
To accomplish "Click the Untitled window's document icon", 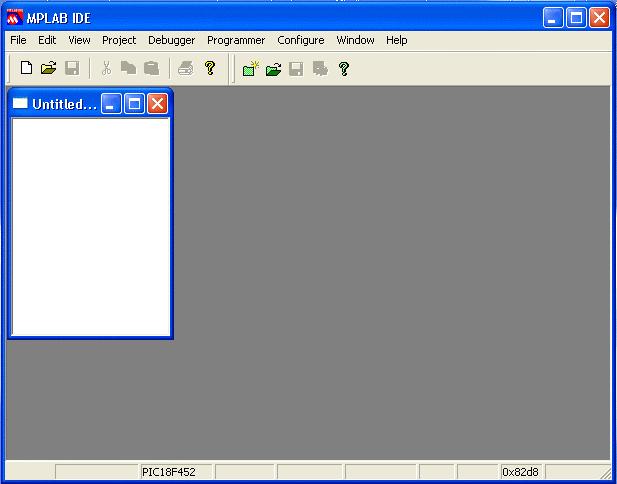I will (x=20, y=103).
